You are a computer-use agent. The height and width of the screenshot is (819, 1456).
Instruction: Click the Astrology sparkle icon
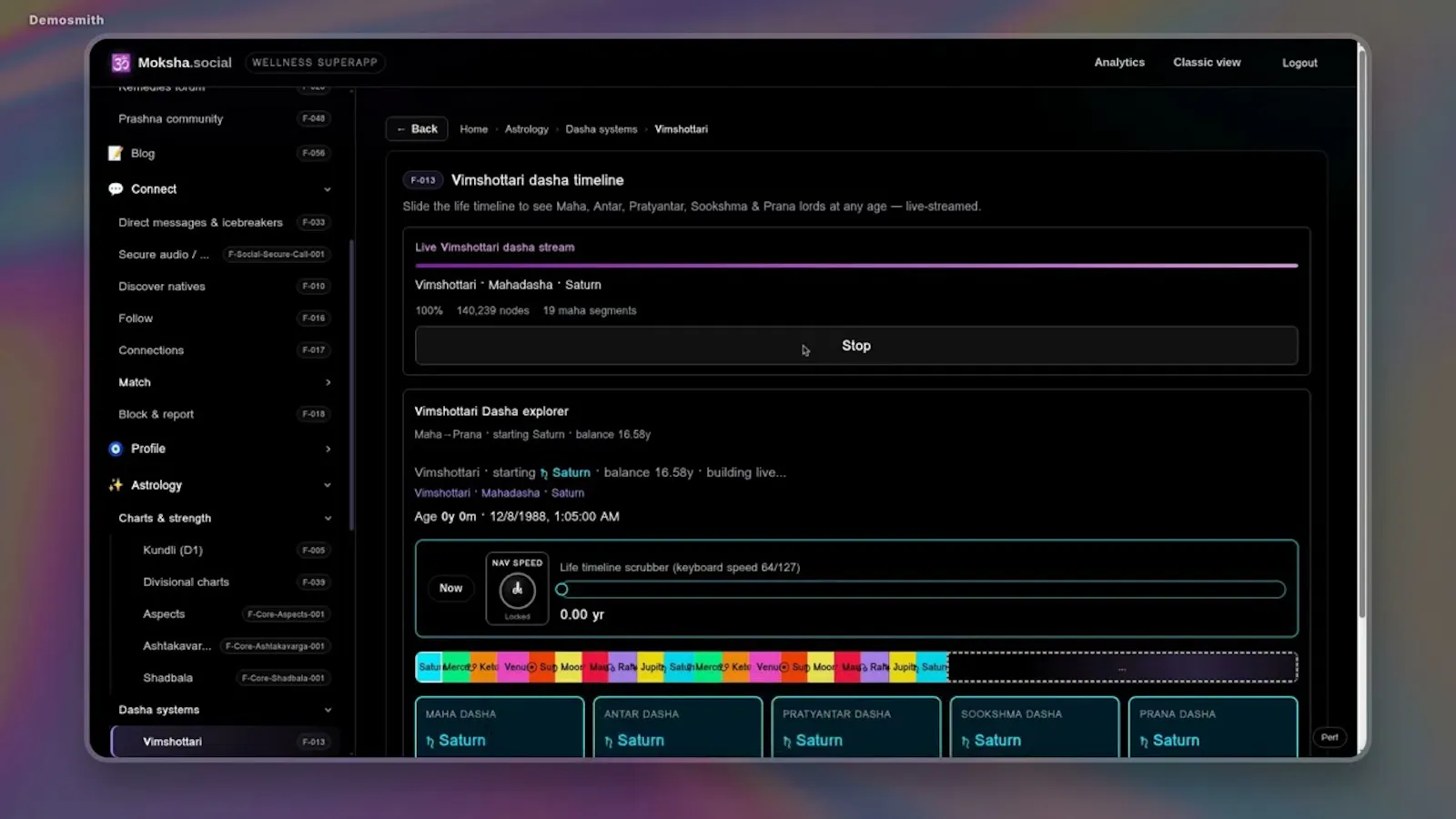pyautogui.click(x=116, y=485)
